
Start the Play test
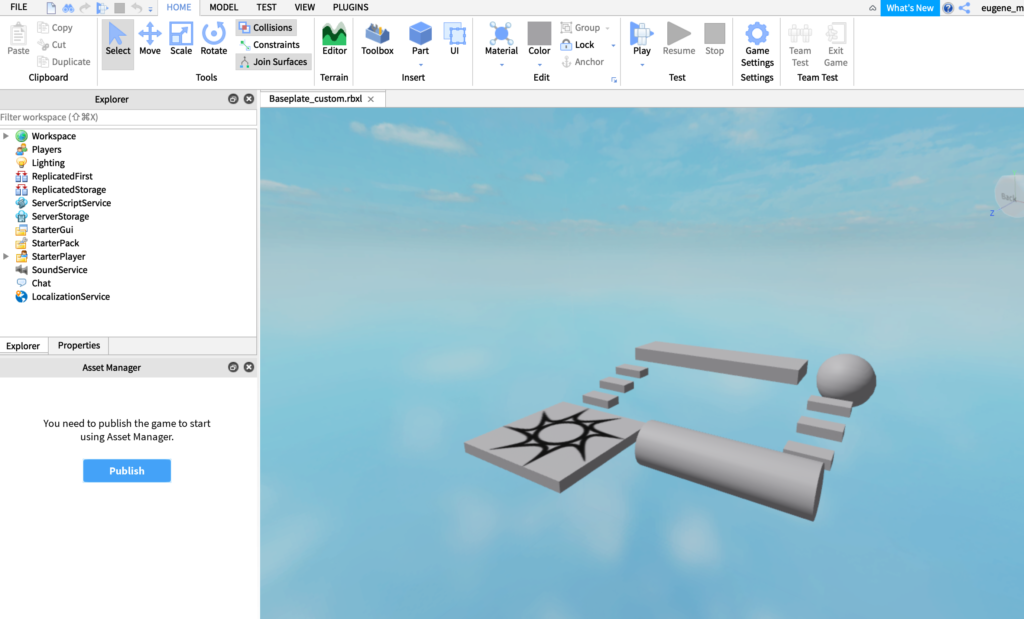point(641,39)
